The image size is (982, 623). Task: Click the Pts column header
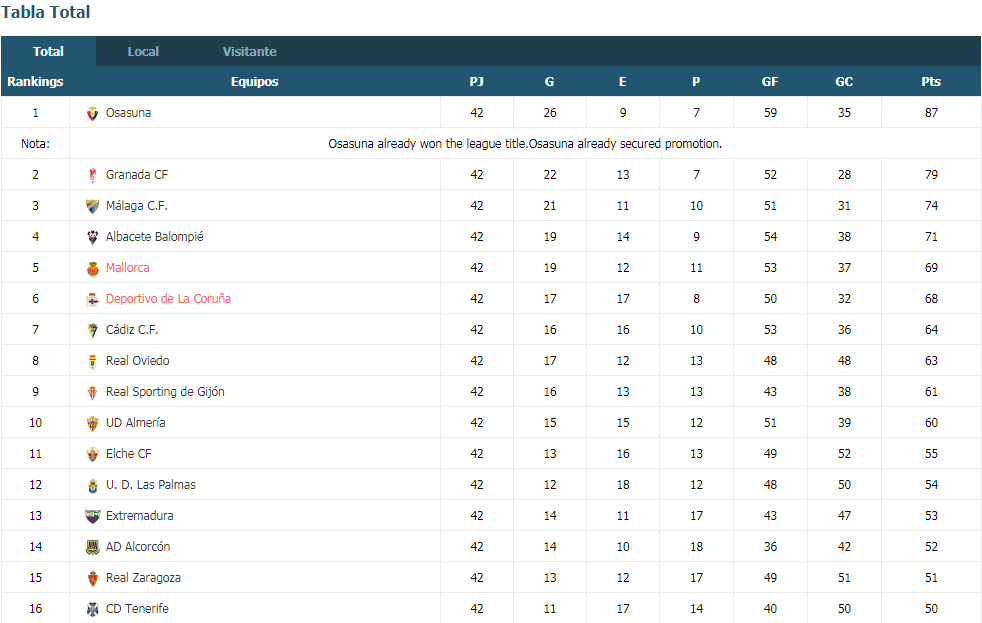pos(931,81)
